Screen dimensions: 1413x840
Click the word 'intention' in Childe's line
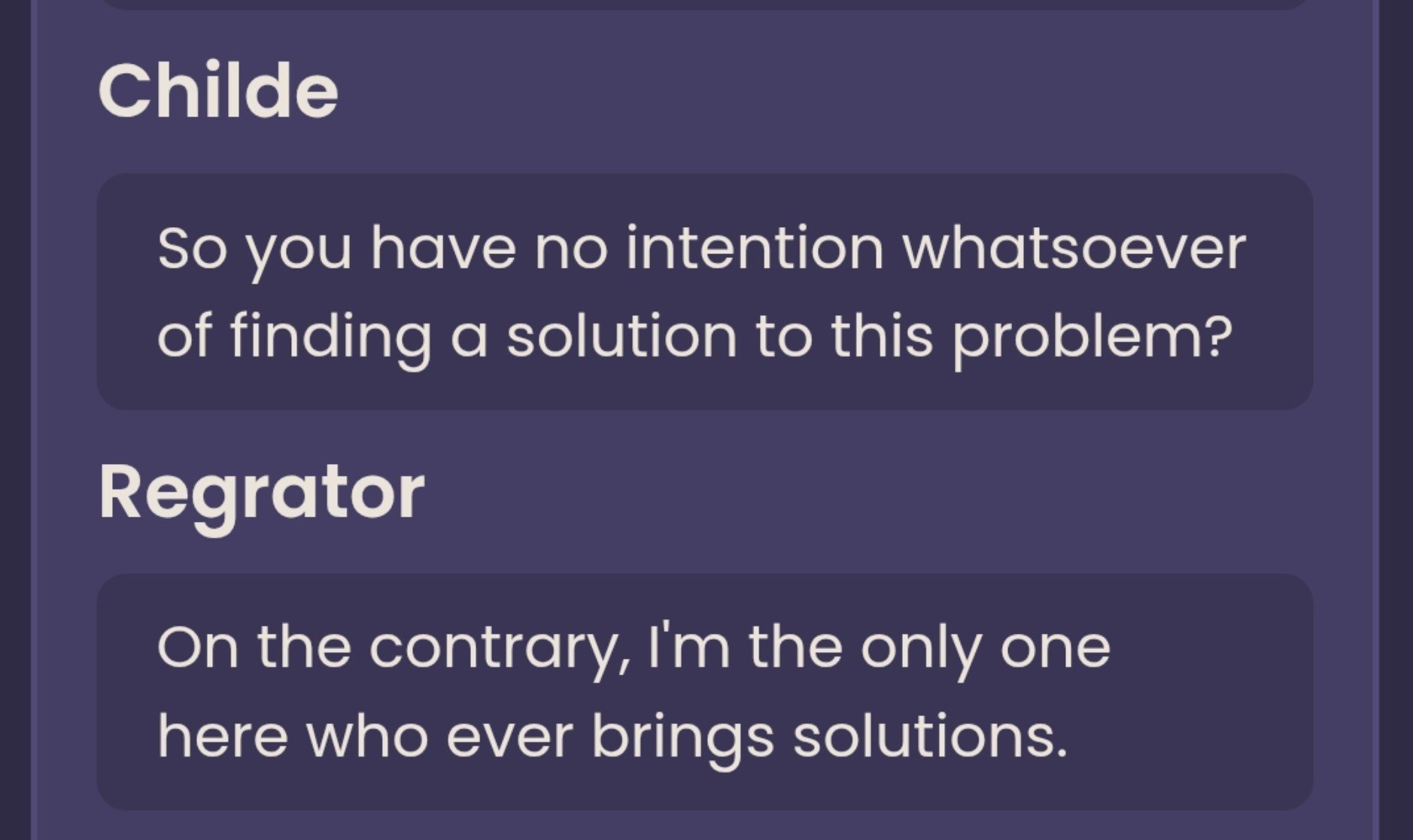pyautogui.click(x=755, y=249)
